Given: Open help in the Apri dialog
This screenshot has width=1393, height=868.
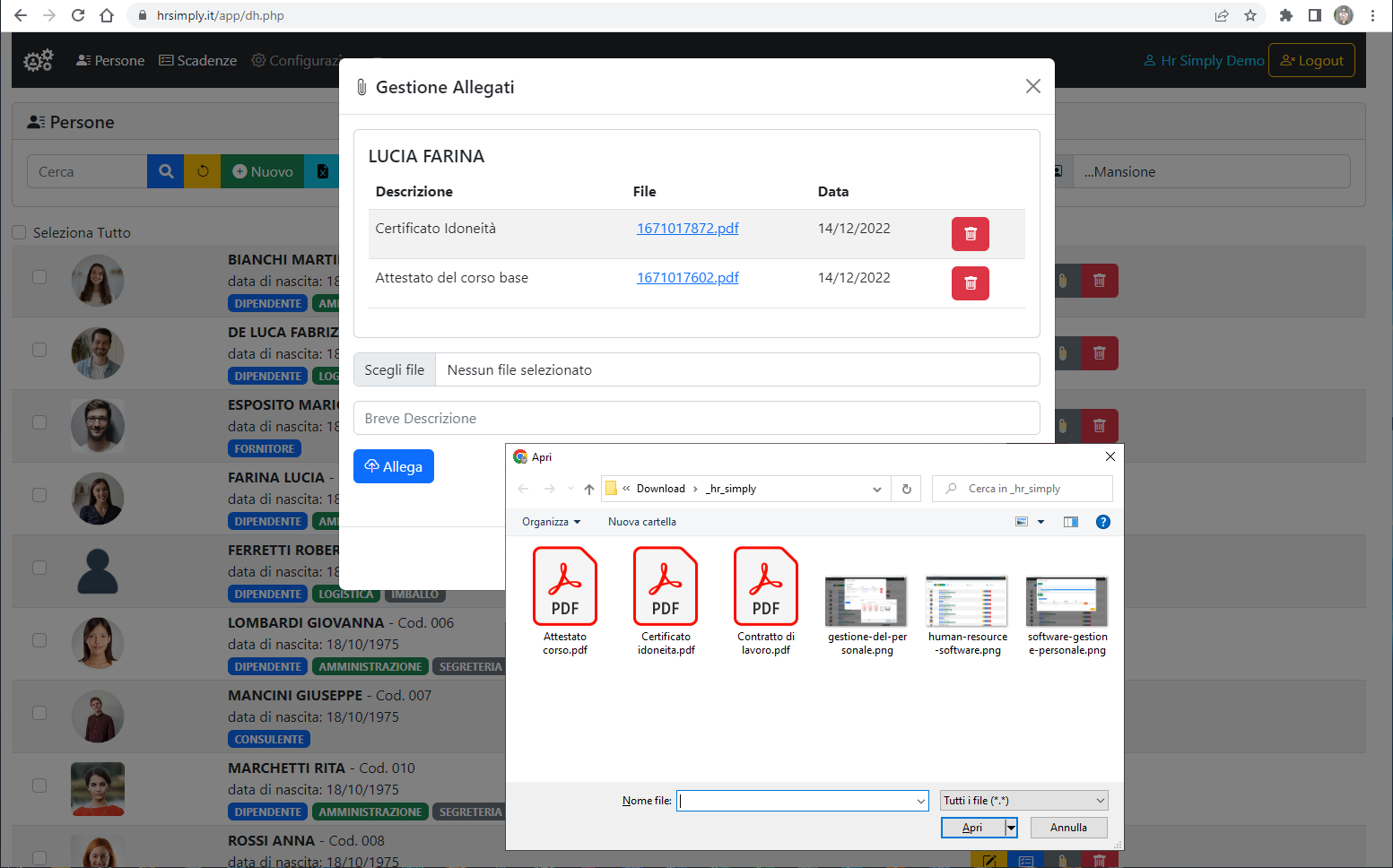Looking at the screenshot, I should [1103, 522].
